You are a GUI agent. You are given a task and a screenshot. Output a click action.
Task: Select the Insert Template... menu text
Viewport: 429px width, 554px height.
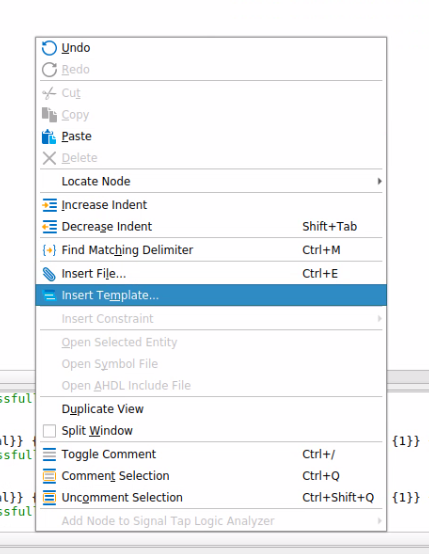point(110,295)
